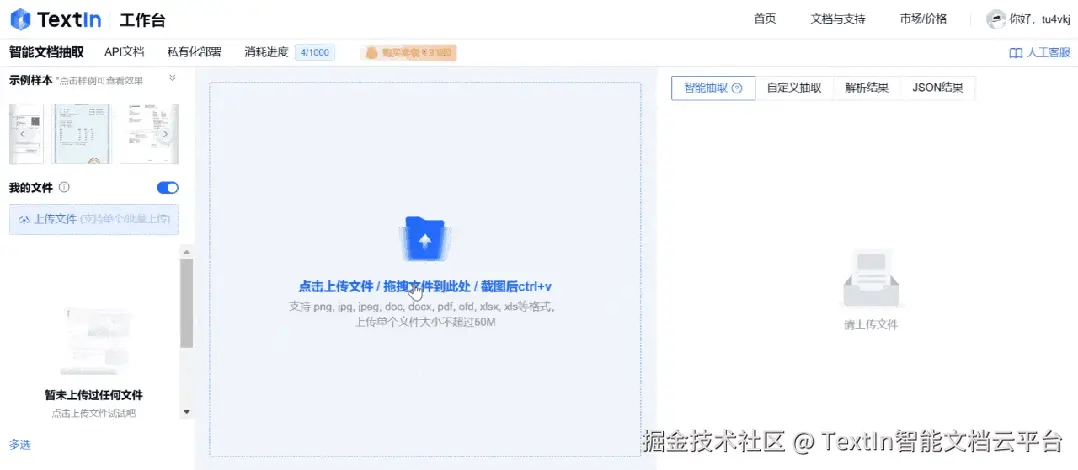Show the previous sample thumbnail arrow
Image resolution: width=1078 pixels, height=470 pixels.
tap(22, 134)
